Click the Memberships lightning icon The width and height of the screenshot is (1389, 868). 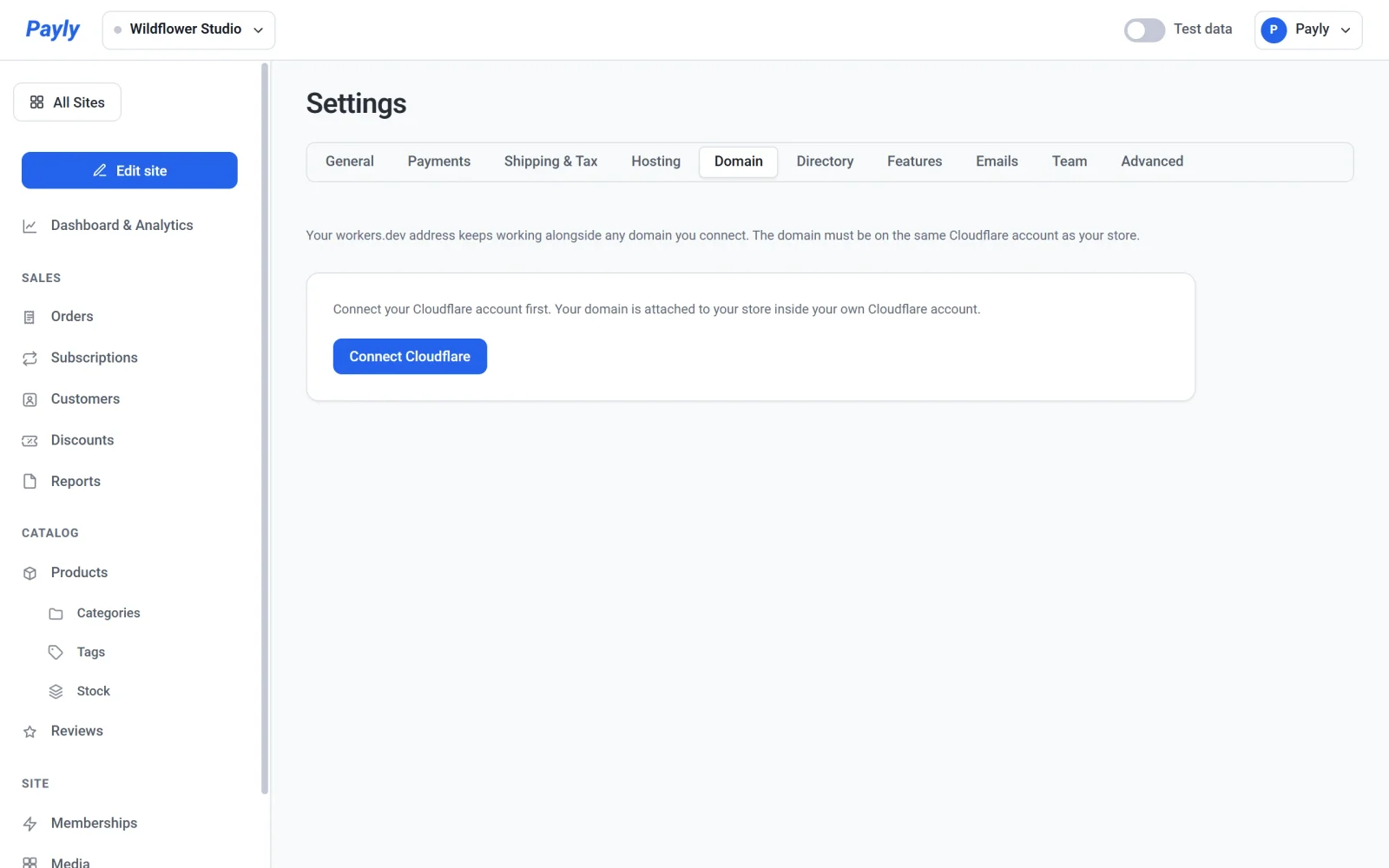tap(30, 824)
